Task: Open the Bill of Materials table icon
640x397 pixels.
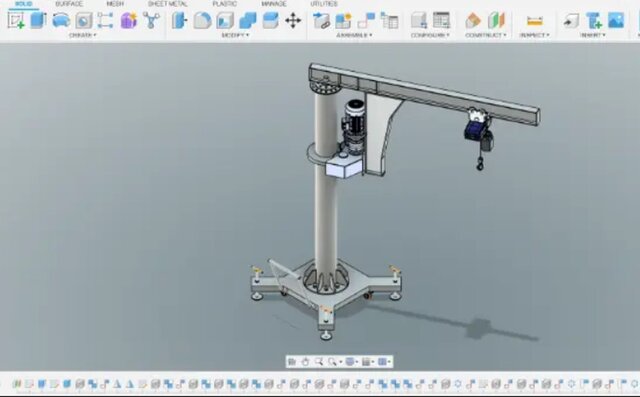Action: [389, 20]
